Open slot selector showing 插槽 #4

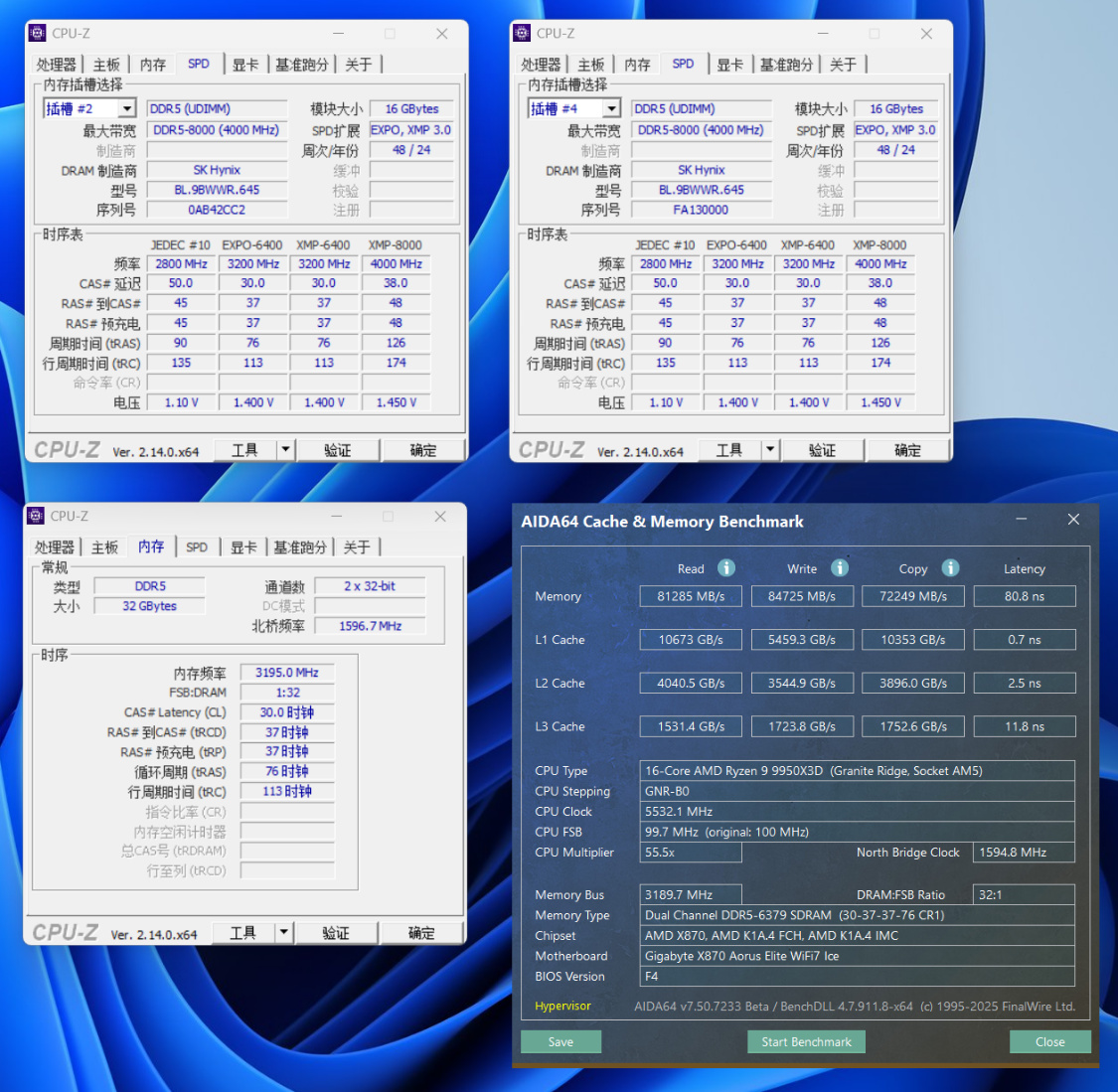574,108
